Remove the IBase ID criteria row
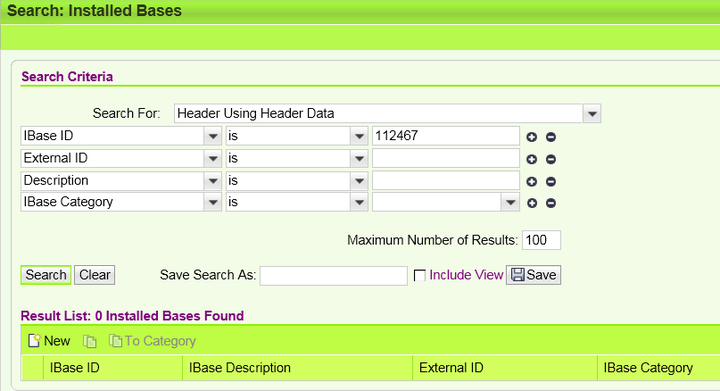The width and height of the screenshot is (720, 391). [551, 137]
